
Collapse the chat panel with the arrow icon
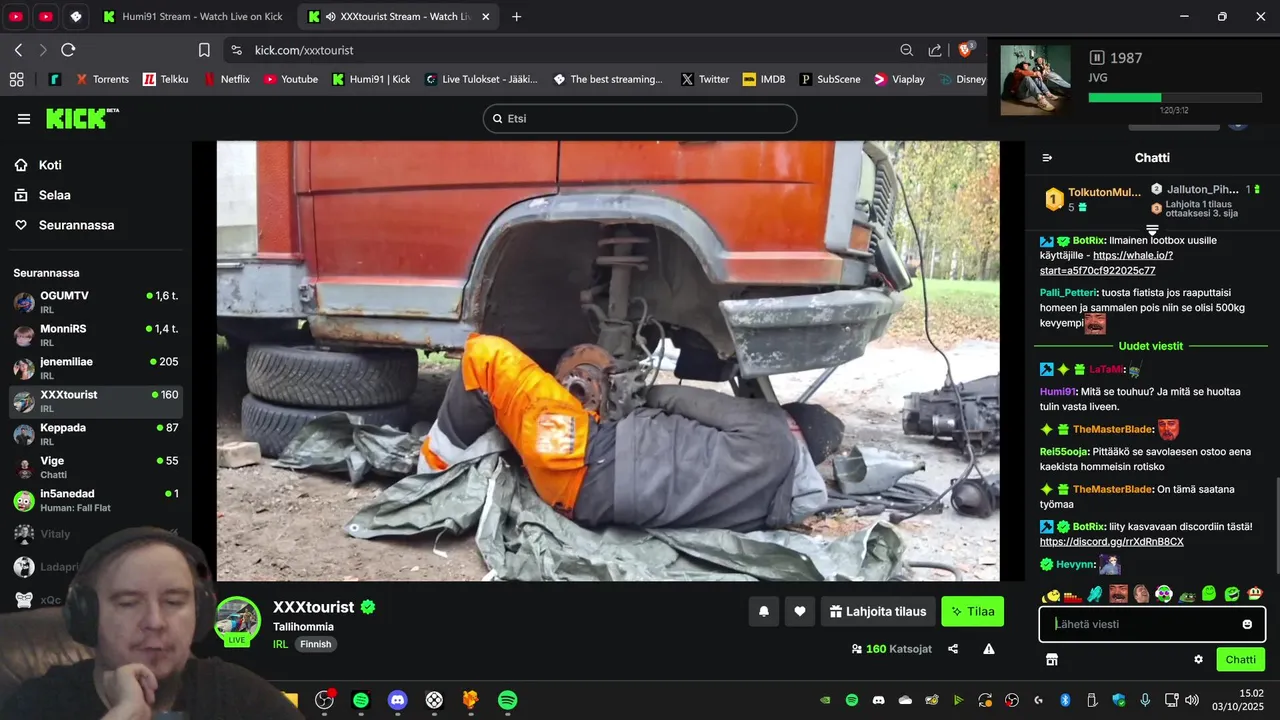point(1047,158)
